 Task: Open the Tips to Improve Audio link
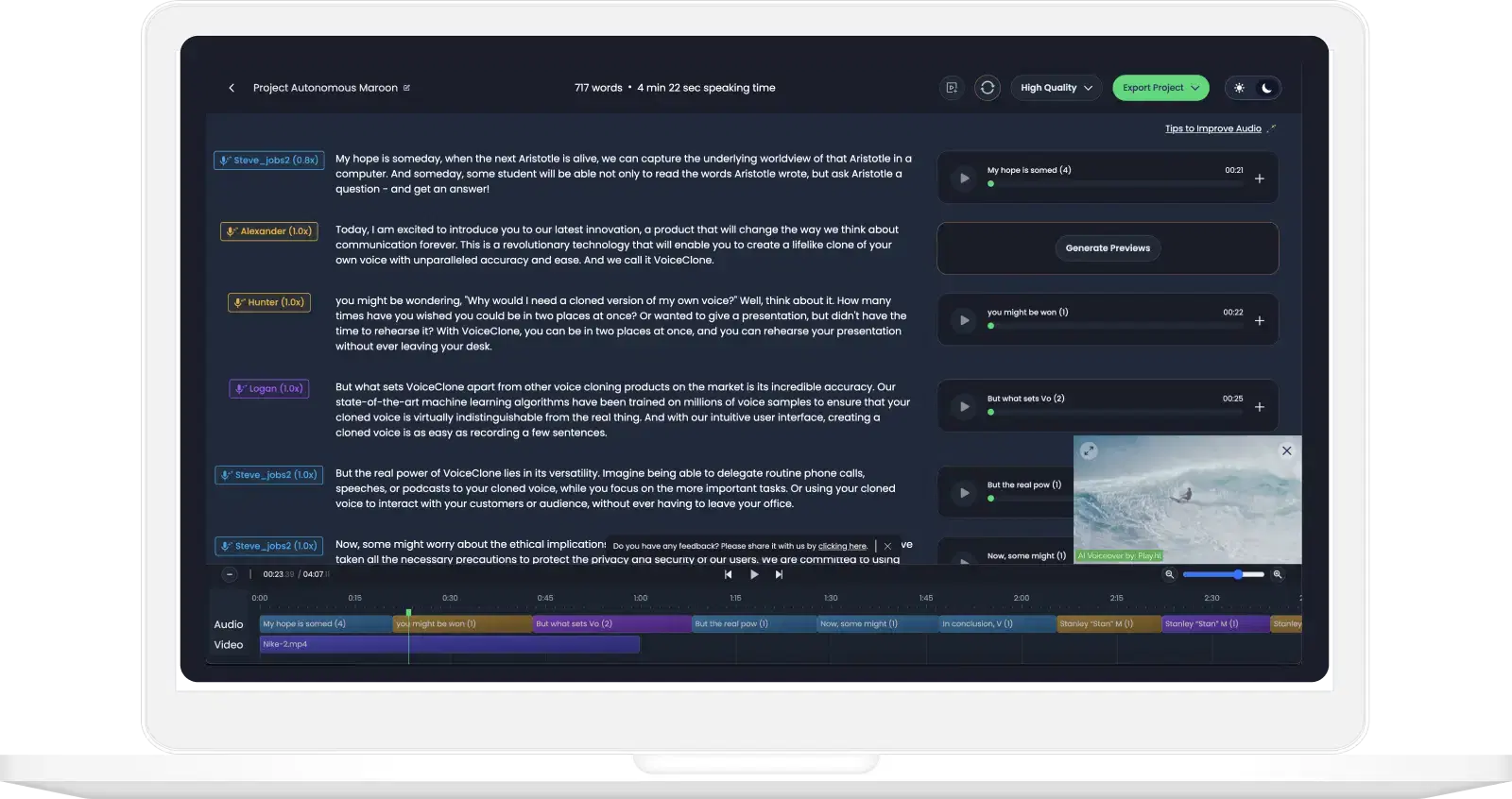[x=1212, y=128]
